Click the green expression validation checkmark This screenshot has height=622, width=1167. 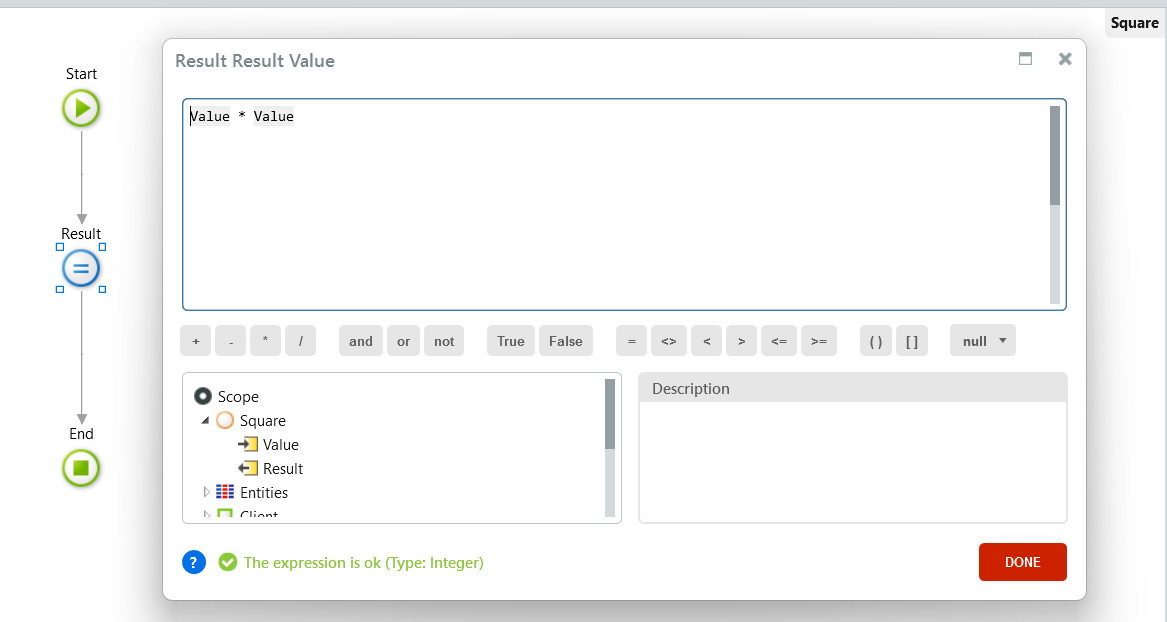[228, 562]
